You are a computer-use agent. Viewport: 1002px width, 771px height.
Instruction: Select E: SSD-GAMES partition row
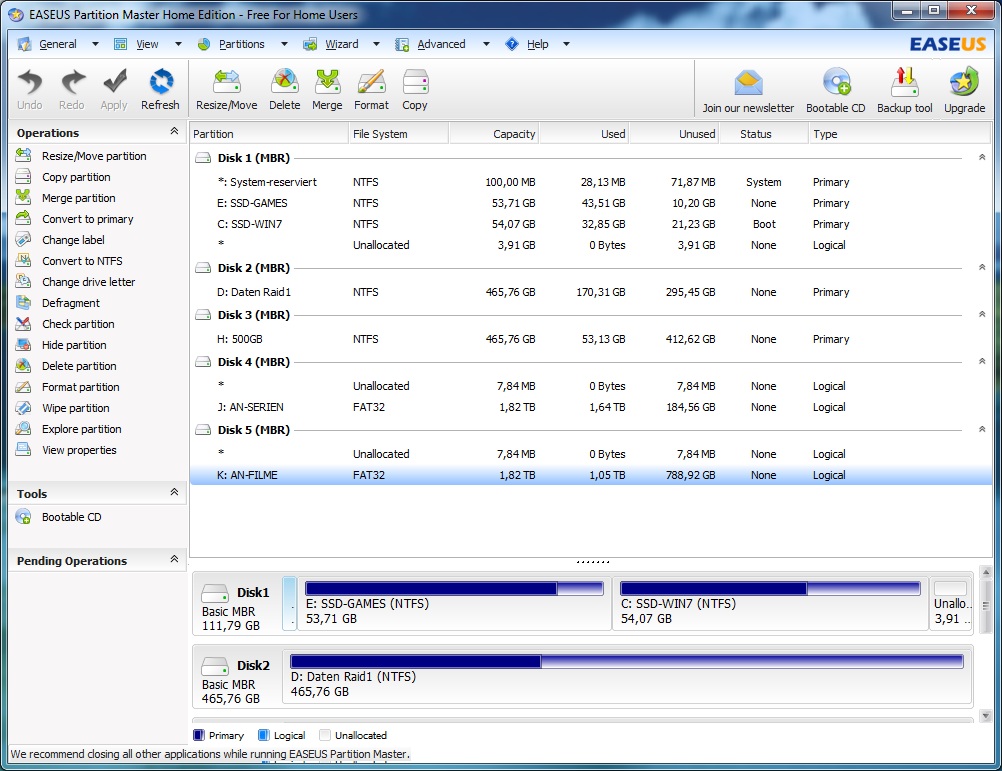(590, 203)
